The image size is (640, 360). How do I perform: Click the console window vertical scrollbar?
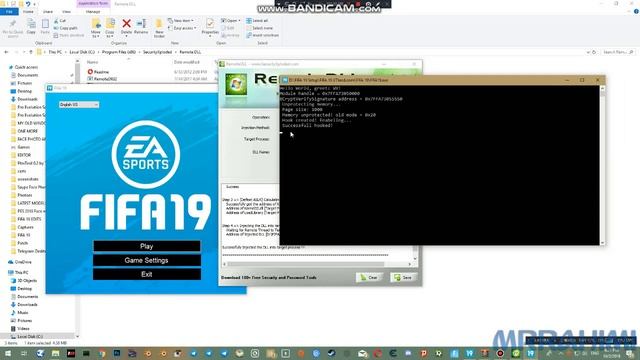tap(602, 165)
